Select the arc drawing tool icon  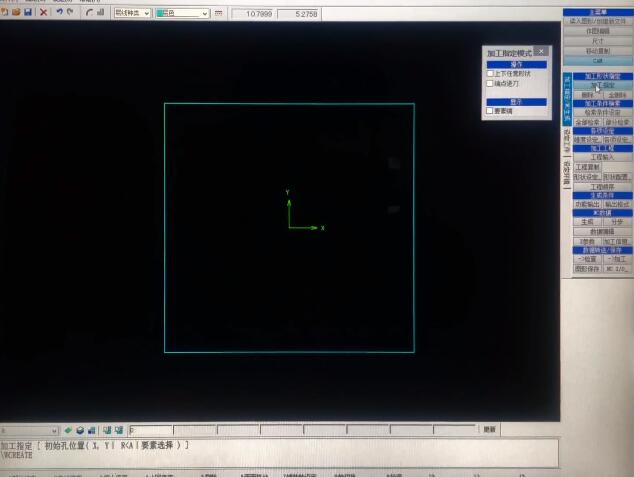[89, 13]
